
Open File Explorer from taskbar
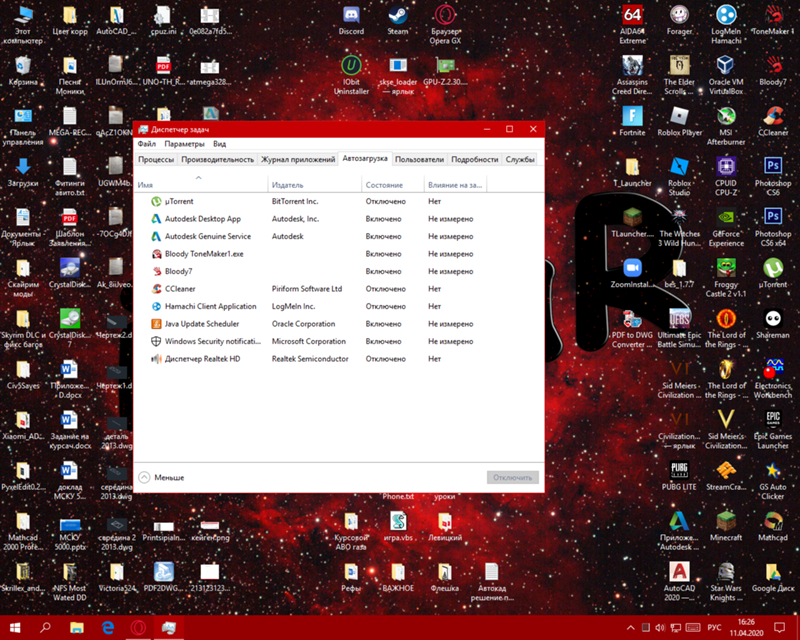(77, 627)
